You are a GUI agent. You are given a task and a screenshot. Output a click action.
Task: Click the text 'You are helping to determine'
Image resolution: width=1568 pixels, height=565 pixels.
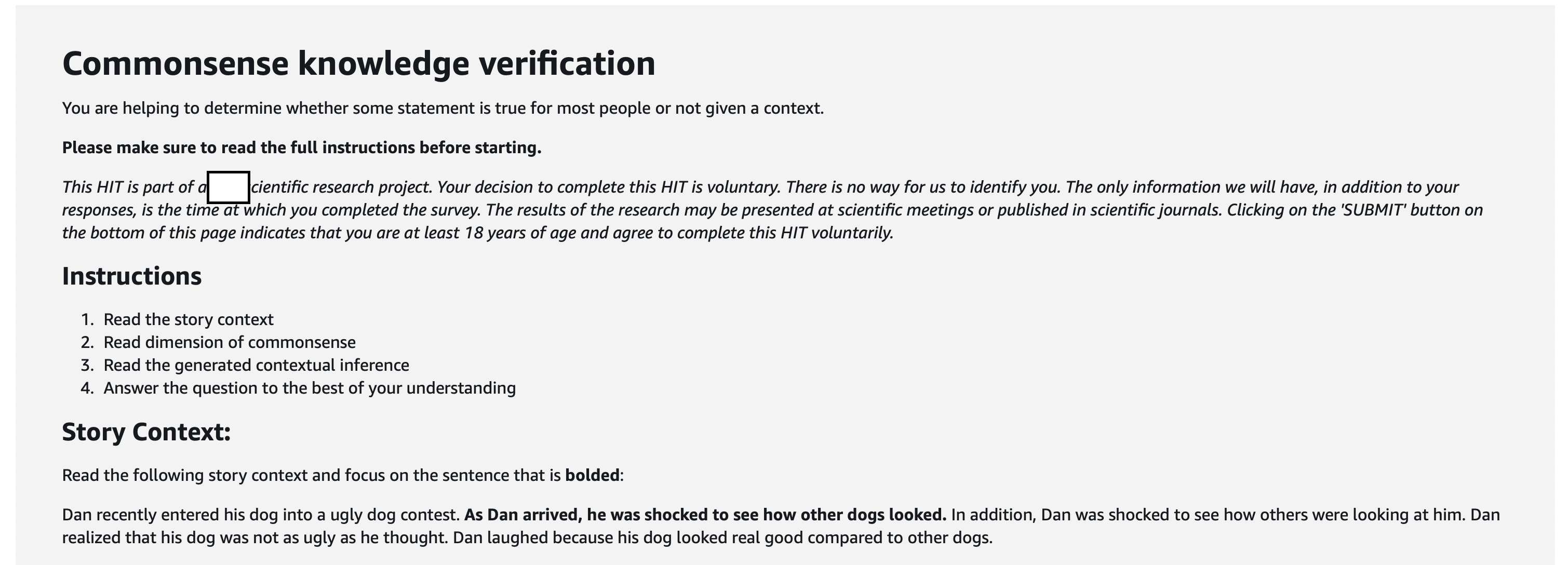[443, 109]
